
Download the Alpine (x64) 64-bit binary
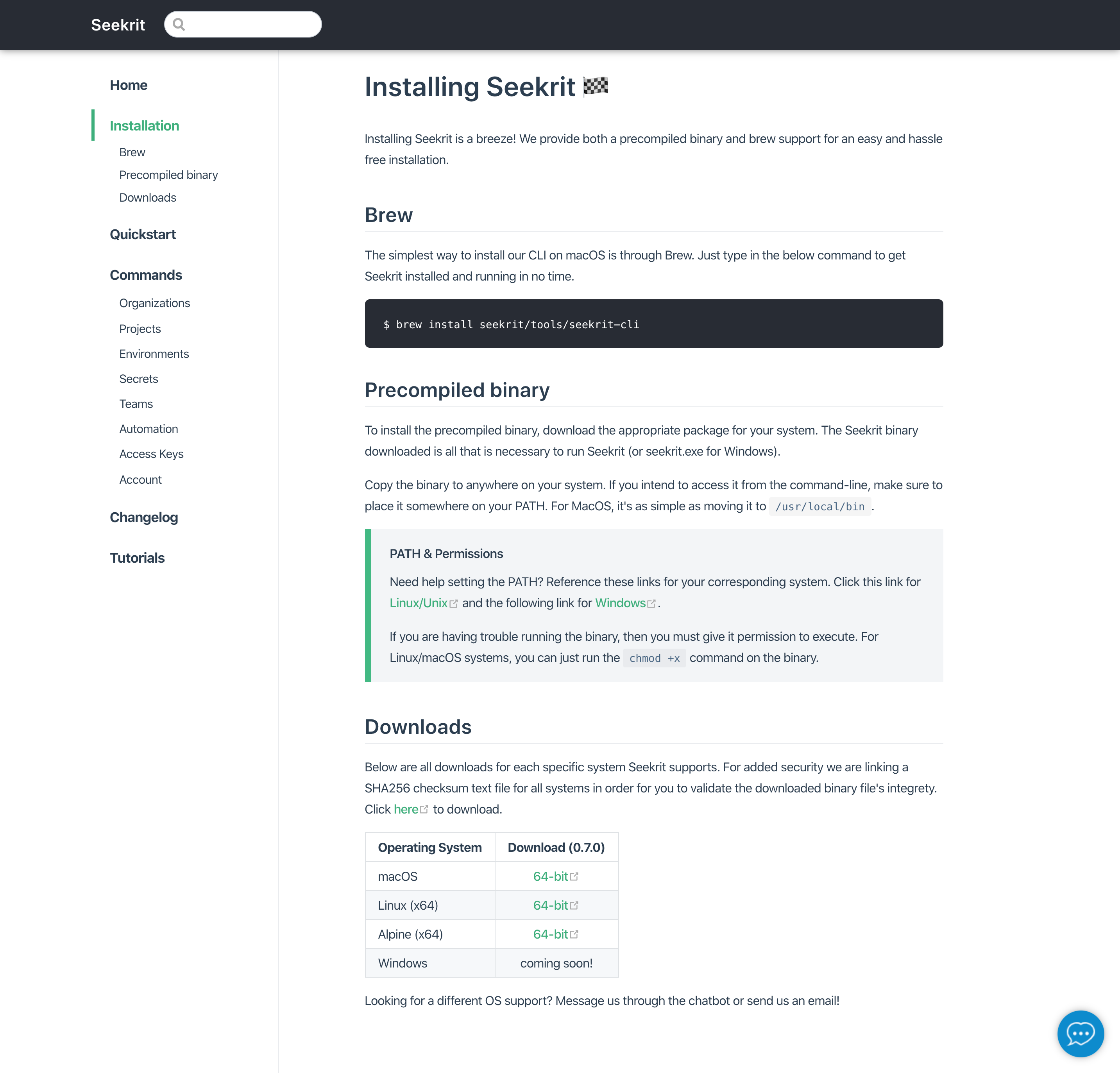[x=550, y=934]
